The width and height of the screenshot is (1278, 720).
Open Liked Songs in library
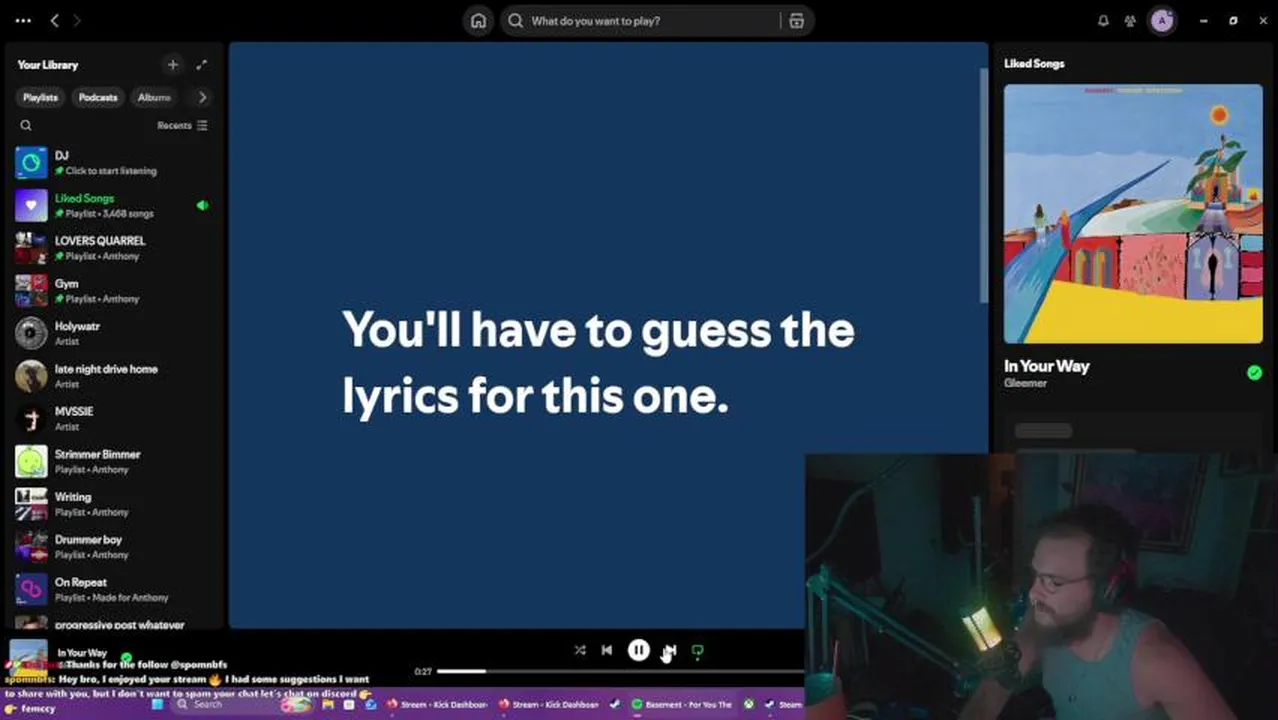[112, 205]
